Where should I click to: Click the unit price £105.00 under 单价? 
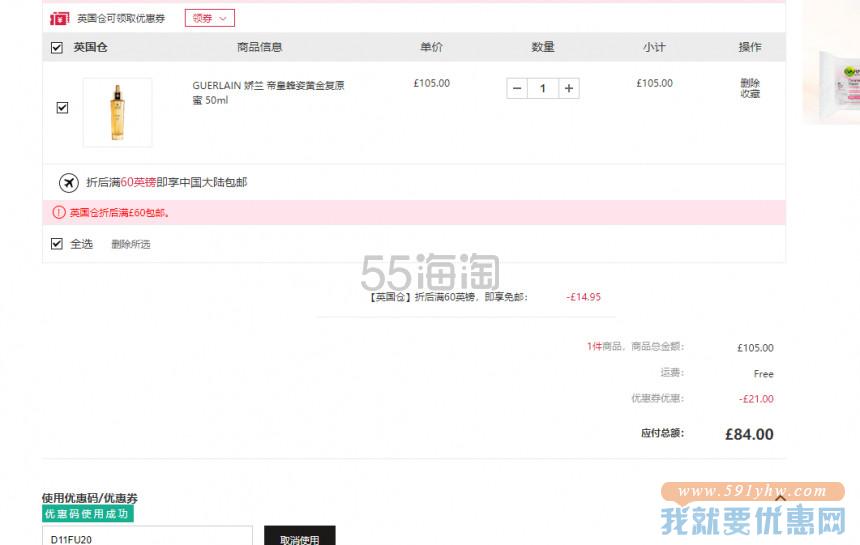(432, 83)
